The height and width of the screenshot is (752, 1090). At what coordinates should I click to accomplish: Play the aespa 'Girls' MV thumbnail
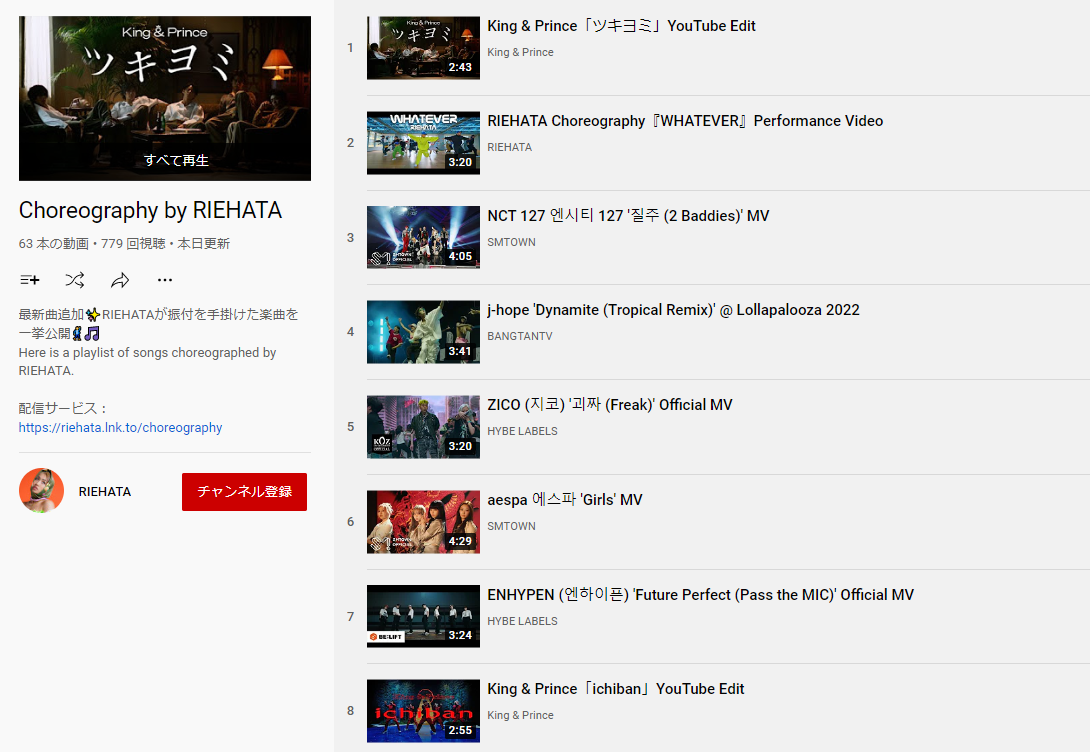[423, 522]
